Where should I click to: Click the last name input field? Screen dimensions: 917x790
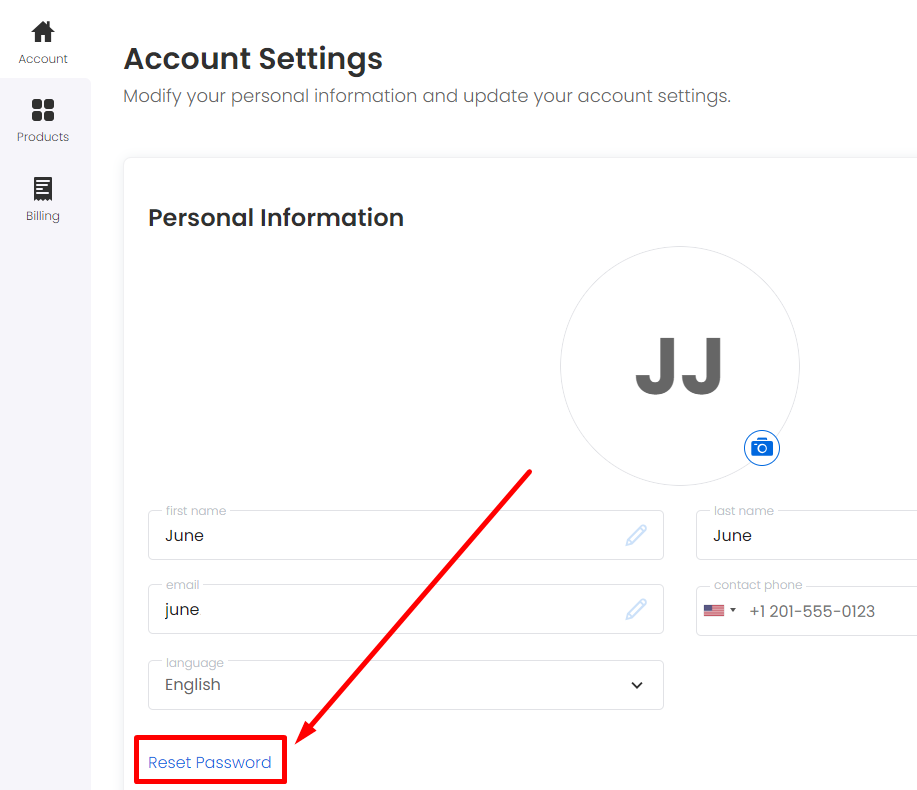click(x=806, y=535)
